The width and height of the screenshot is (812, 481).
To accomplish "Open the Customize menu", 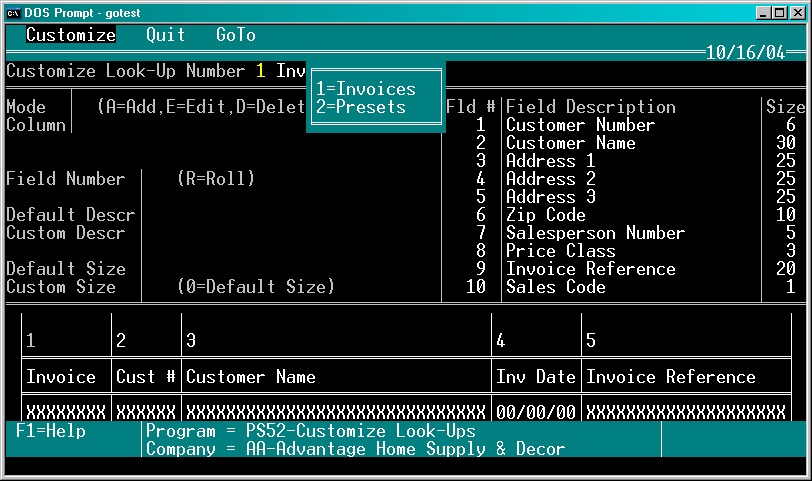I will pos(71,35).
